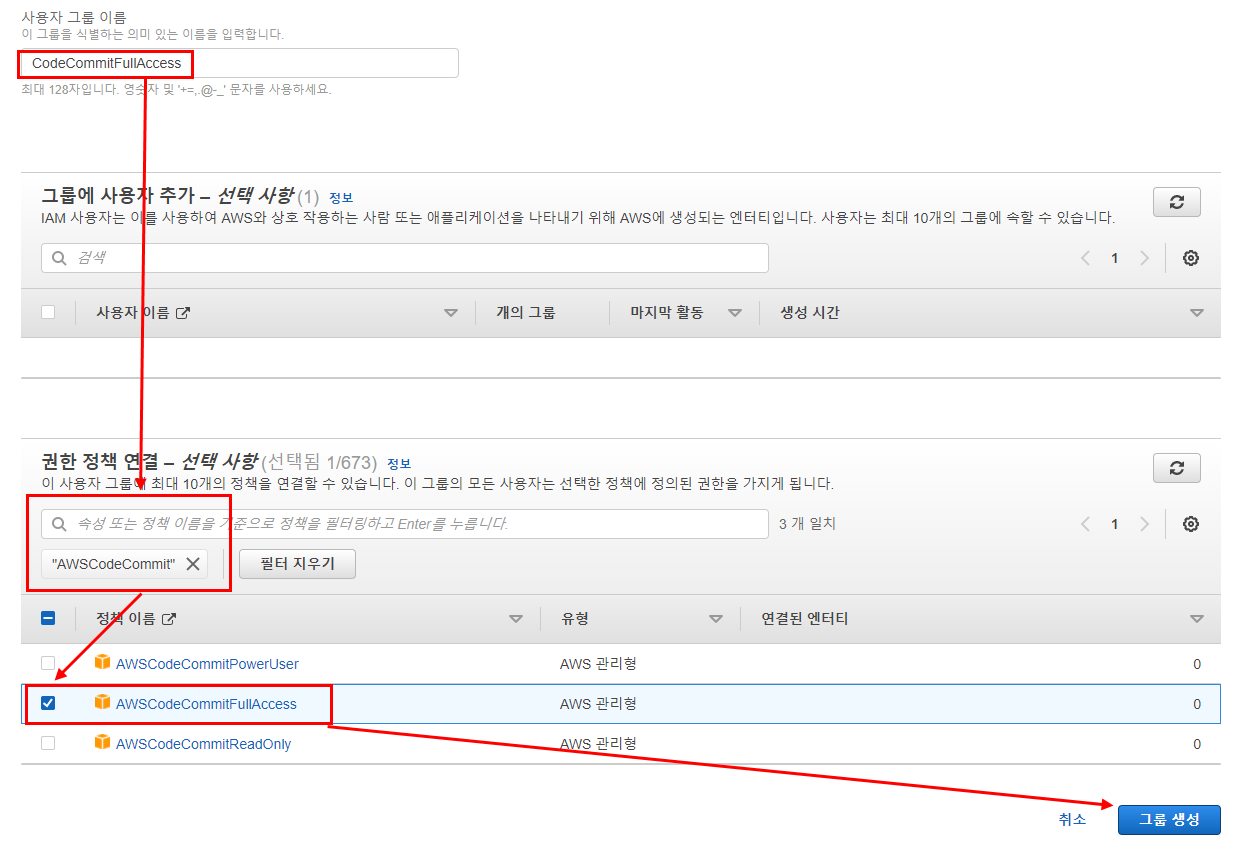Uncheck the AWSCodeCommitFullAccess checkbox
This screenshot has height=844, width=1248.
coord(48,703)
